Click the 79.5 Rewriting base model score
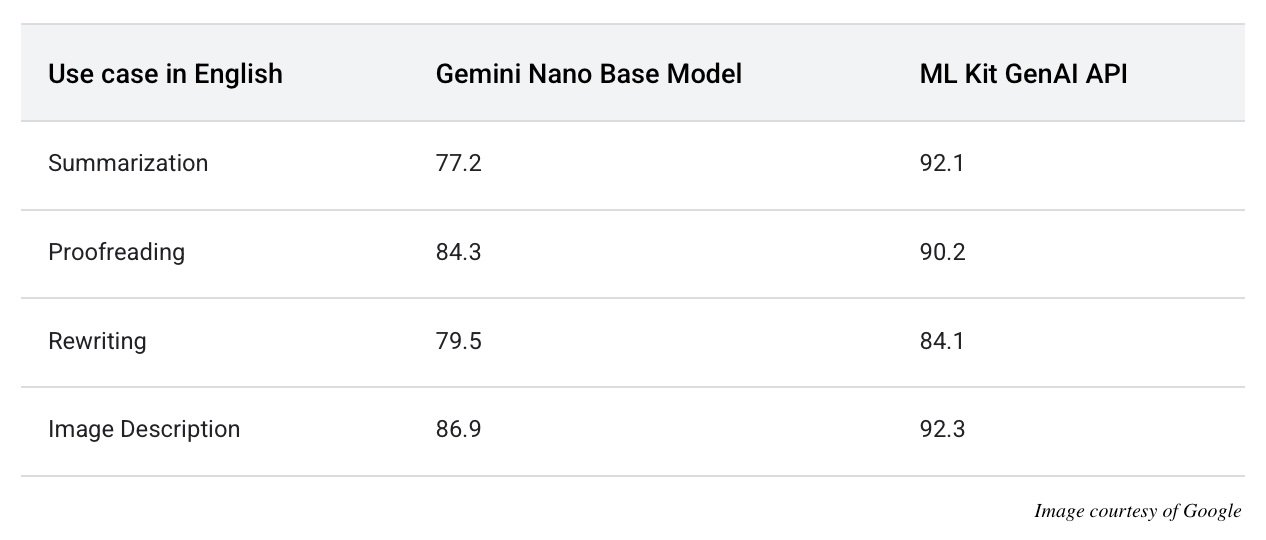 coord(459,341)
